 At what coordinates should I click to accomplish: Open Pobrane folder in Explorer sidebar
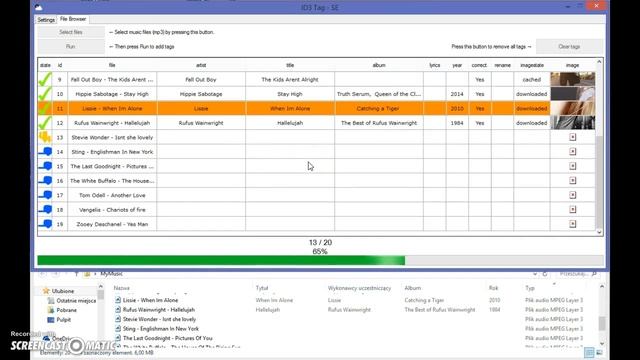66,310
